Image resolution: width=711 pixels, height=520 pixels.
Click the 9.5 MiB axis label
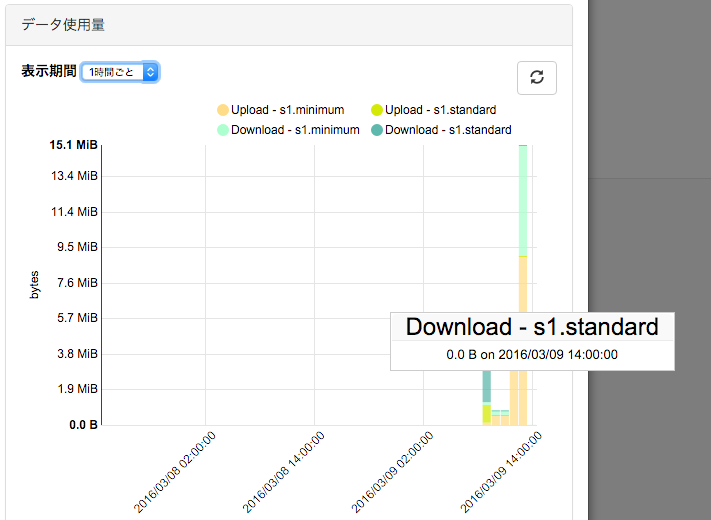77,247
